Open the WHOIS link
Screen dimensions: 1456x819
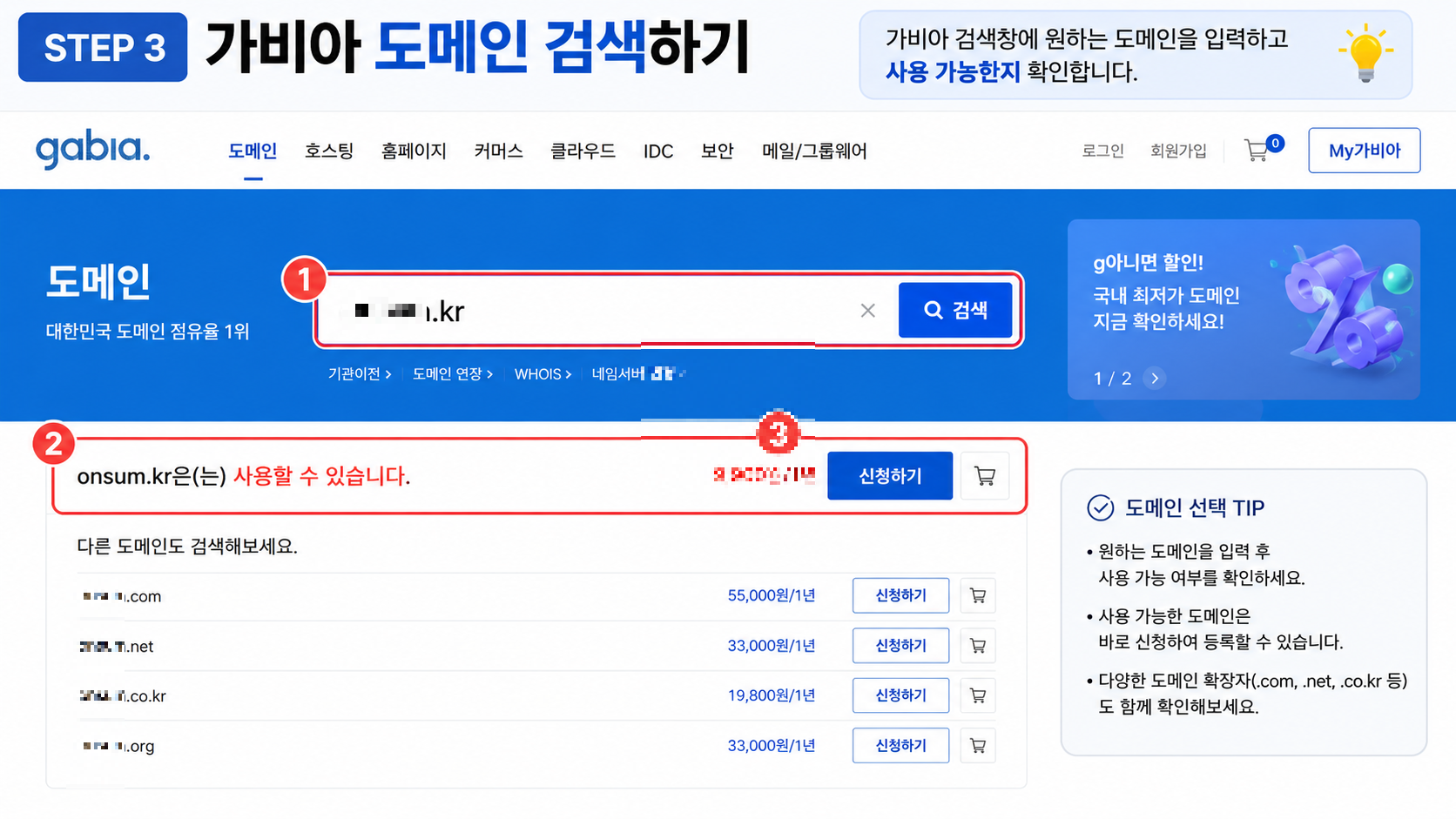[543, 374]
